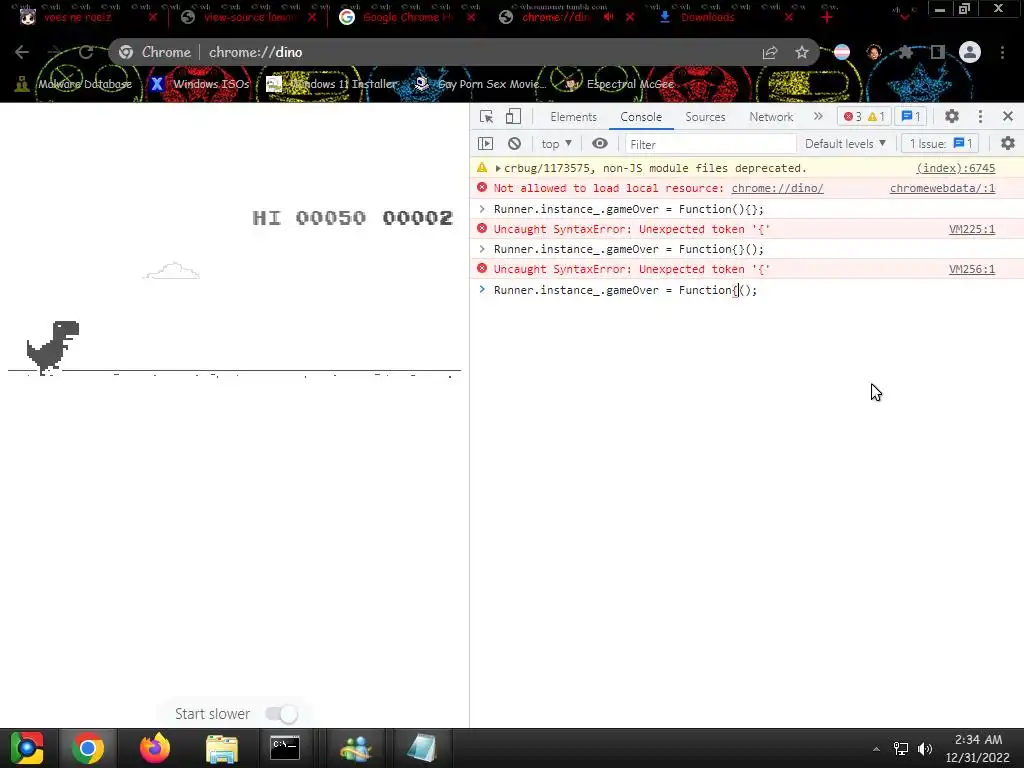Close the DevTools panel
Viewport: 1024px width, 768px height.
1008,116
